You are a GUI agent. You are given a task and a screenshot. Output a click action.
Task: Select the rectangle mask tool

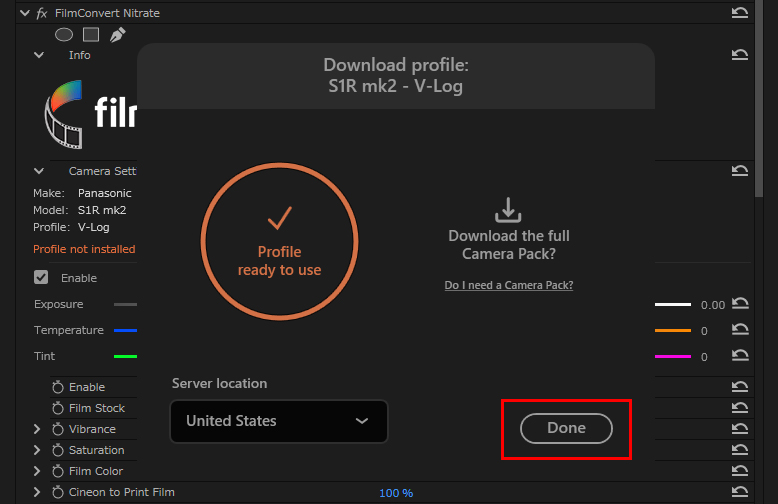pyautogui.click(x=91, y=35)
